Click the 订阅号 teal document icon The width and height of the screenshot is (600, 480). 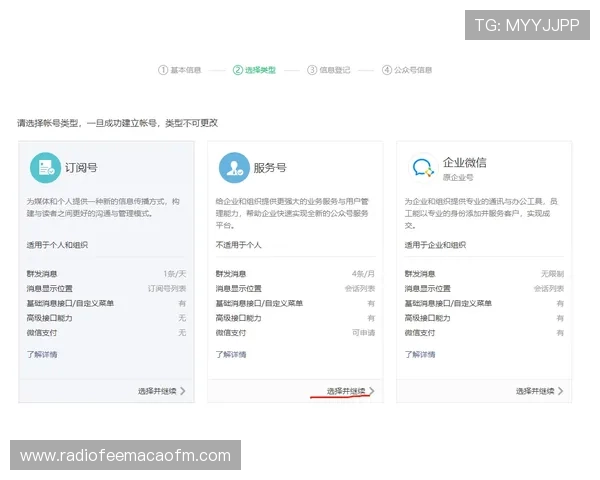point(45,168)
